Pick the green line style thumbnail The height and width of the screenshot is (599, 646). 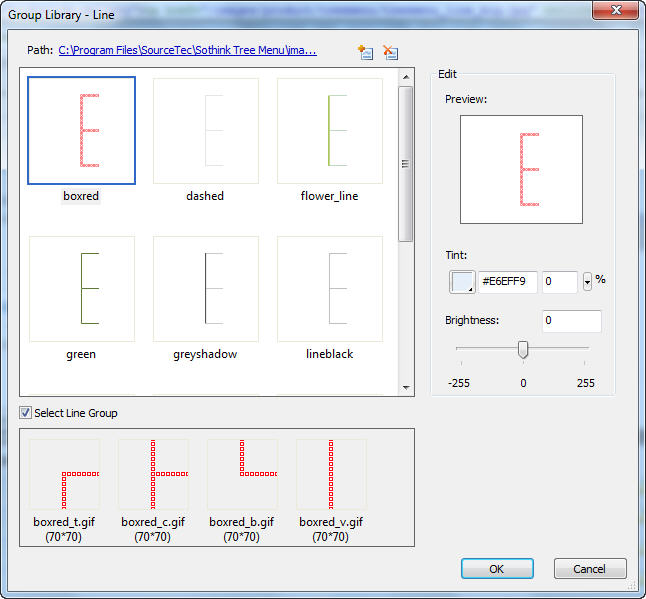pos(81,289)
